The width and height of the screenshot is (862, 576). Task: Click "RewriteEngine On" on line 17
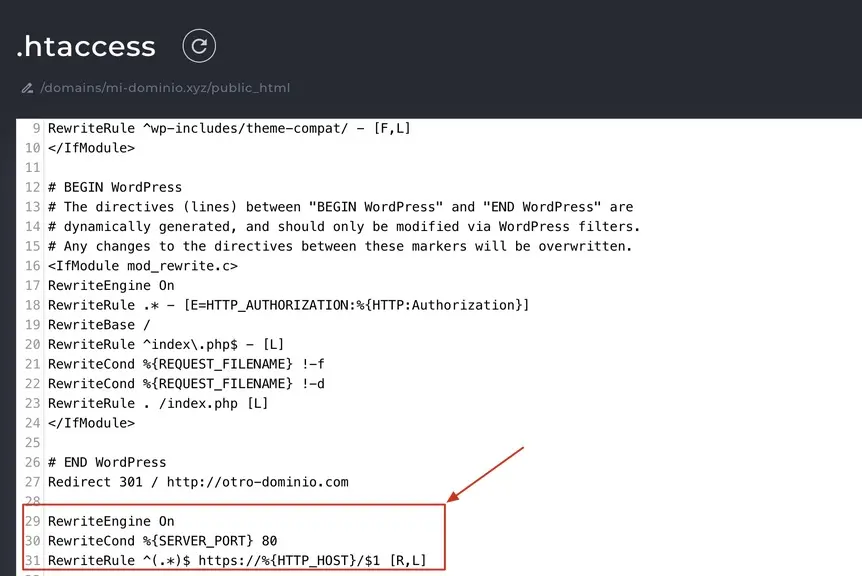[x=111, y=286]
